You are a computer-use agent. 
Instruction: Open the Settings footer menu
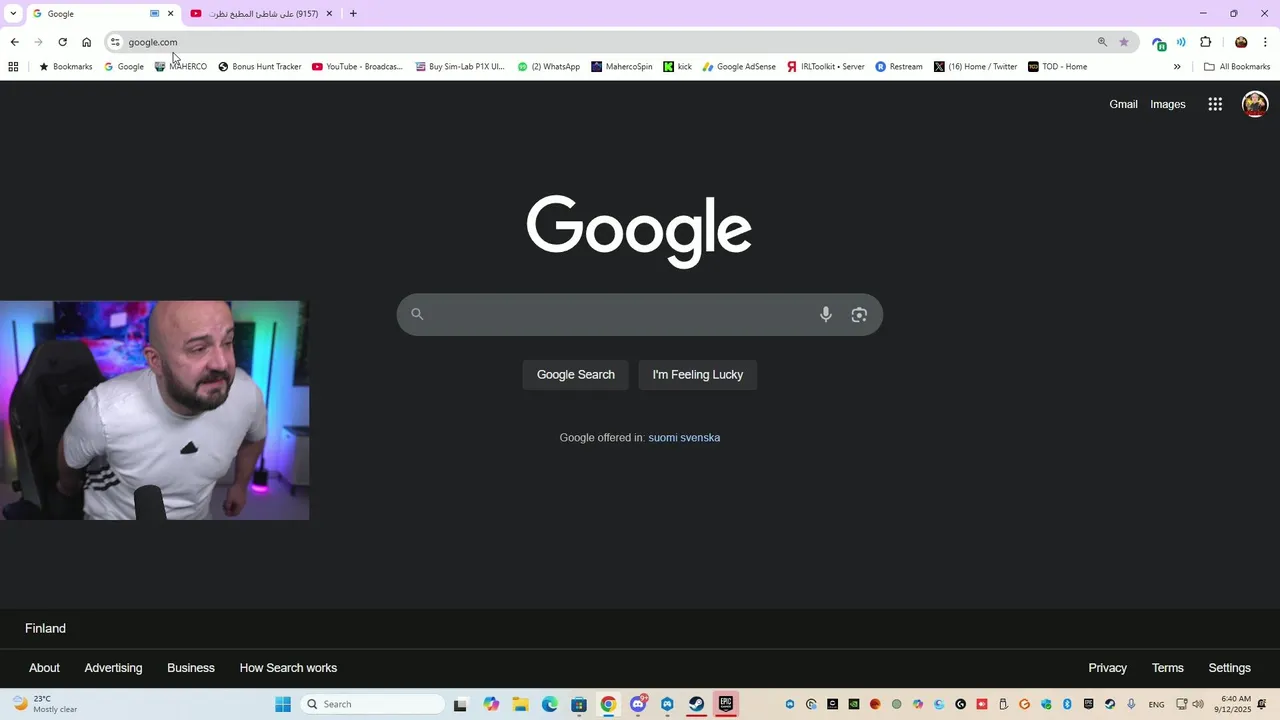pyautogui.click(x=1229, y=668)
